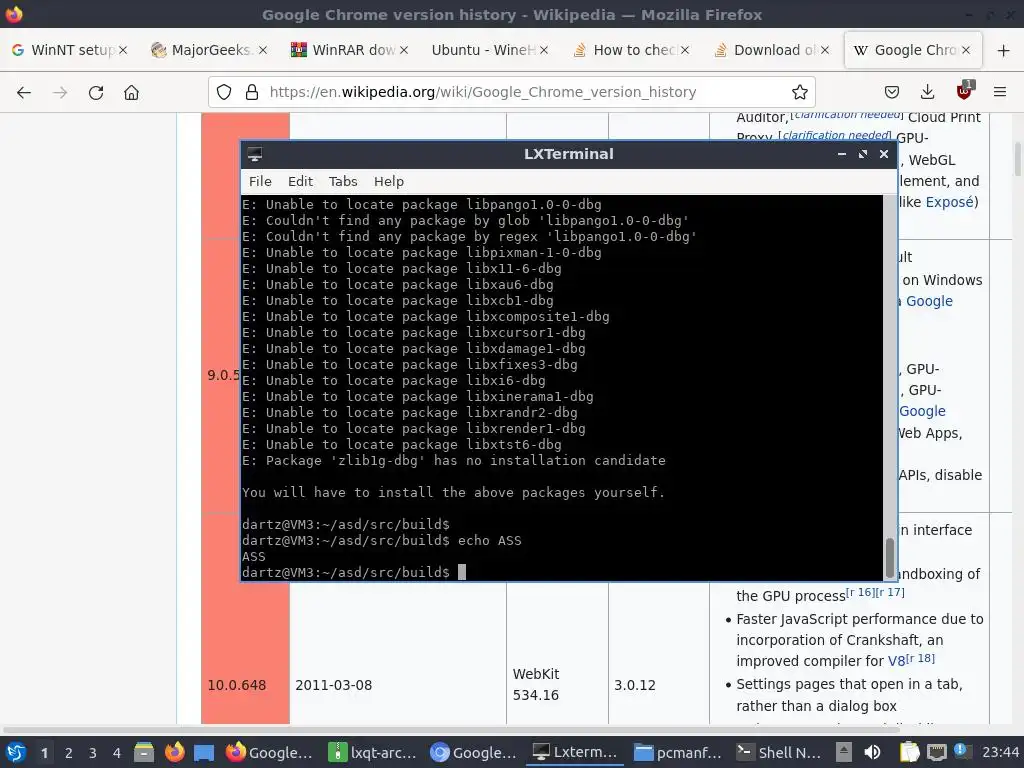Switch to the lxqt-archiver taskbar entry
The image size is (1024, 768).
pyautogui.click(x=372, y=752)
